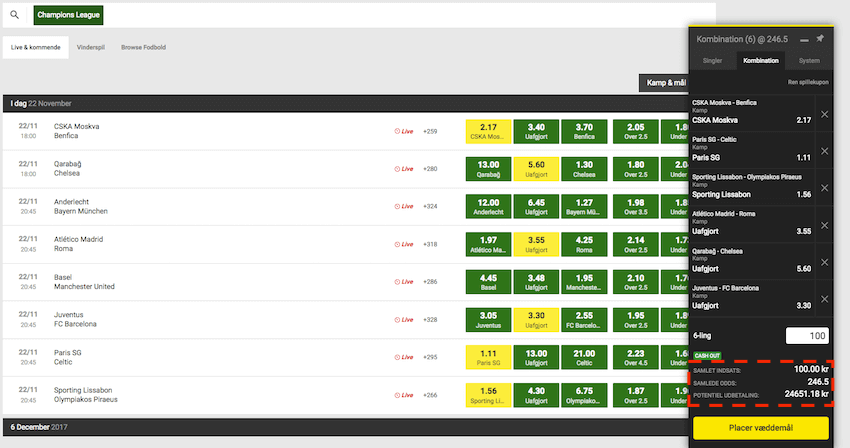The height and width of the screenshot is (448, 850).
Task: Open Sporting Lissabon vs Olympiakos Piraeus match
Action: tap(86, 394)
